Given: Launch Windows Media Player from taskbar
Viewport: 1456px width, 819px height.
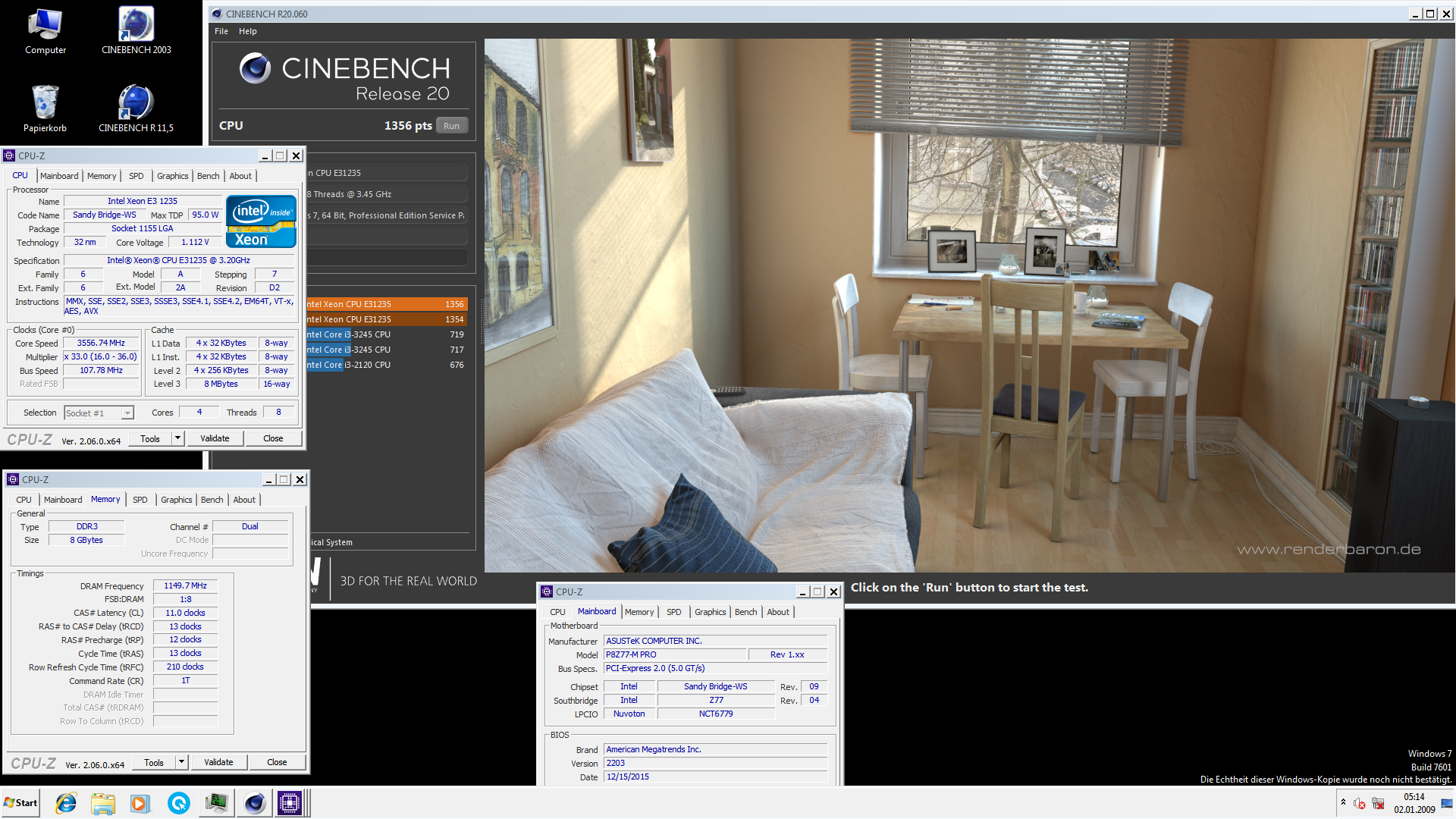Looking at the screenshot, I should pos(140,803).
